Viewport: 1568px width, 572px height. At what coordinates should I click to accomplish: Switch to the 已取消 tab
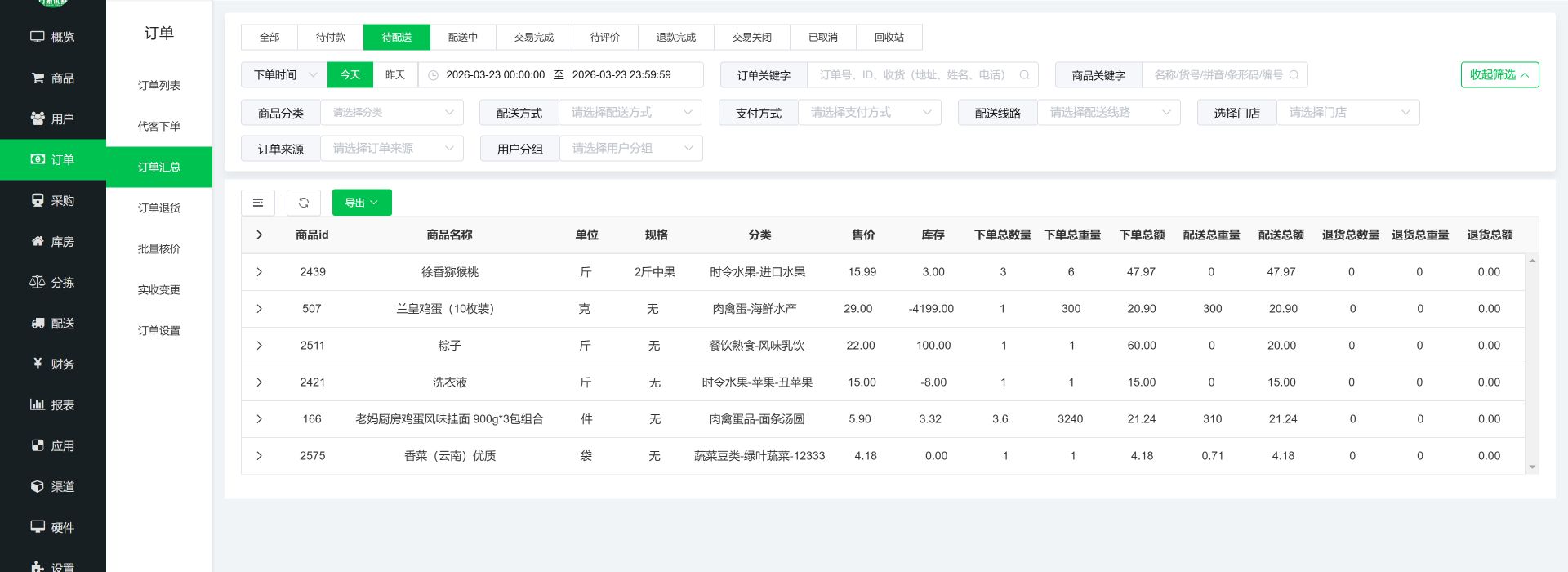pyautogui.click(x=823, y=37)
